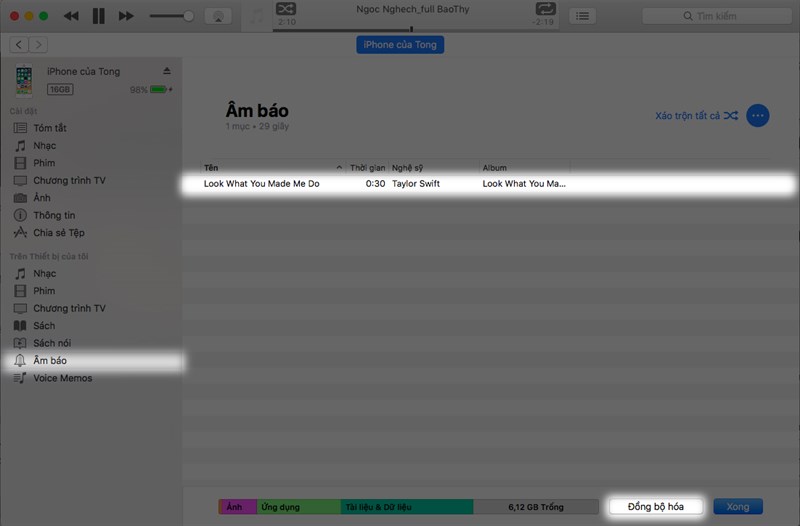800x526 pixels.
Task: Click the Look What You Ma... album cell
Action: tap(524, 184)
